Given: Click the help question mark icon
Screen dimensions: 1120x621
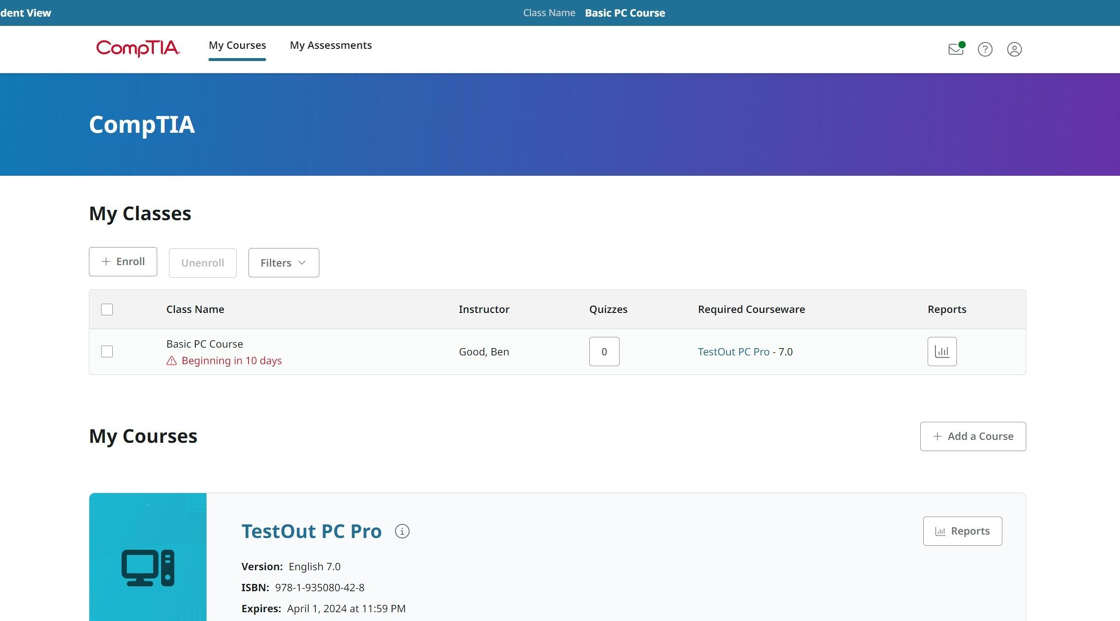Looking at the screenshot, I should (x=985, y=49).
